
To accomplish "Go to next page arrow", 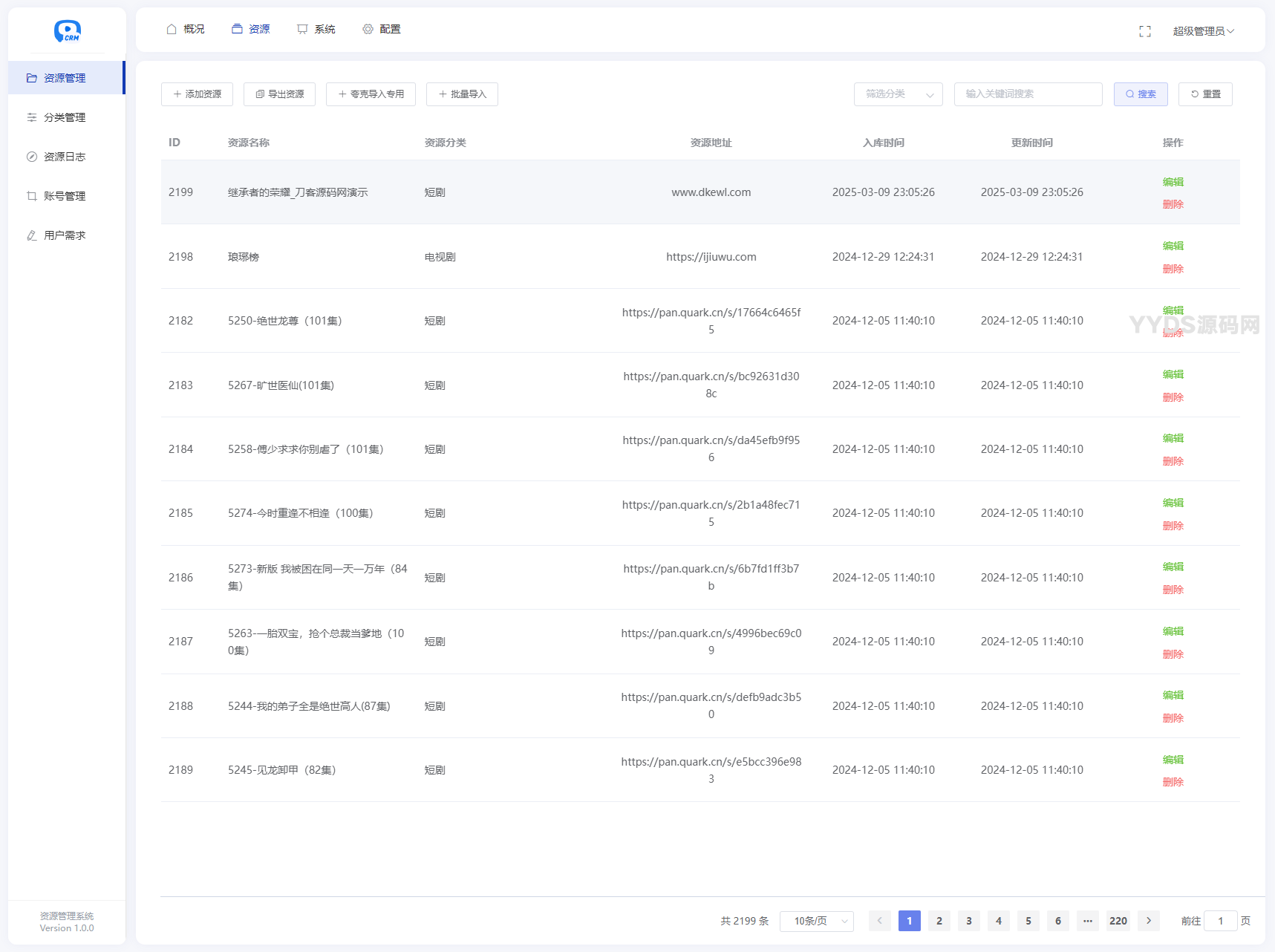I will (x=1148, y=921).
